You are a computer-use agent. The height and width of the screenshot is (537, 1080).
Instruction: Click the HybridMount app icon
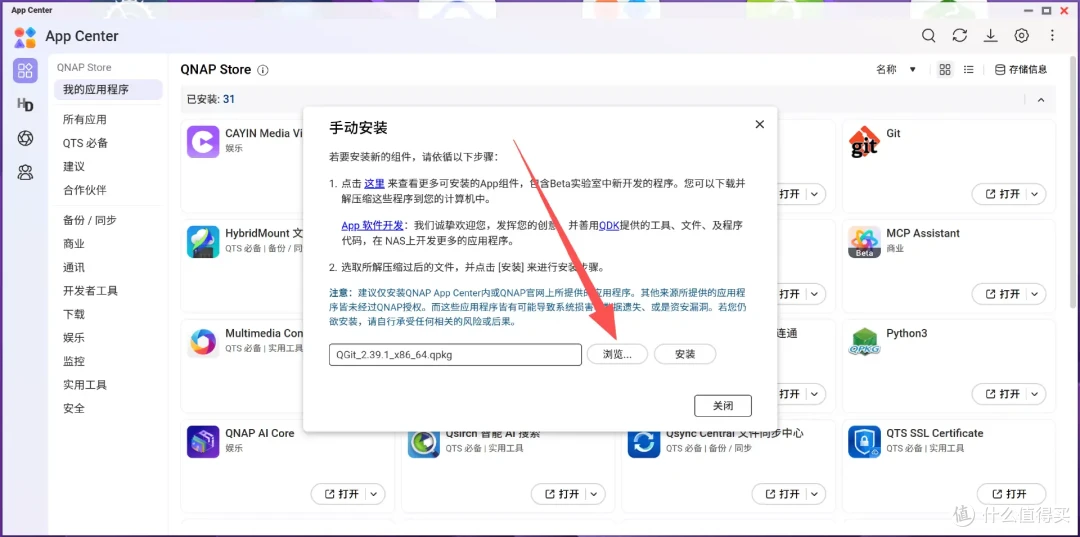coord(203,242)
